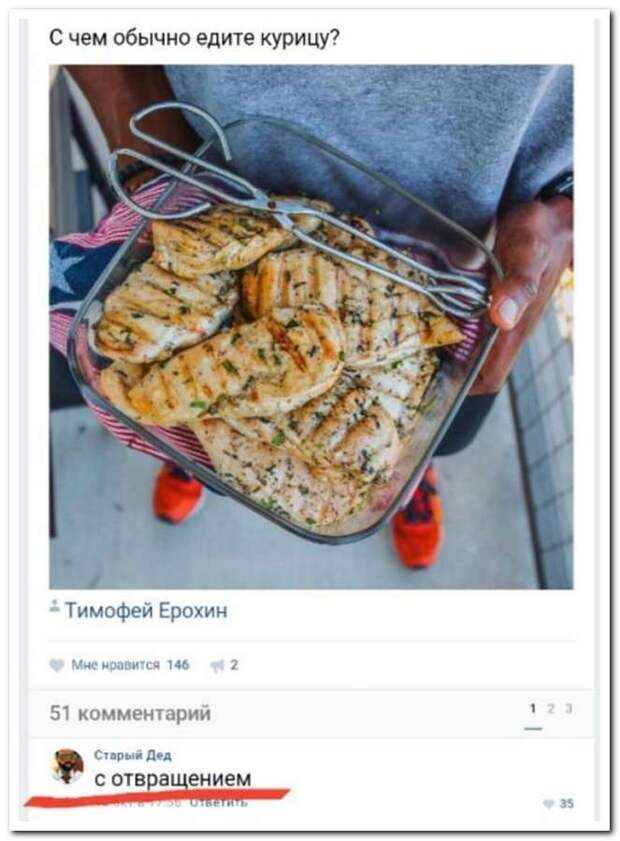Go to comments page 2
Viewport: 620px width, 841px height.
[550, 709]
